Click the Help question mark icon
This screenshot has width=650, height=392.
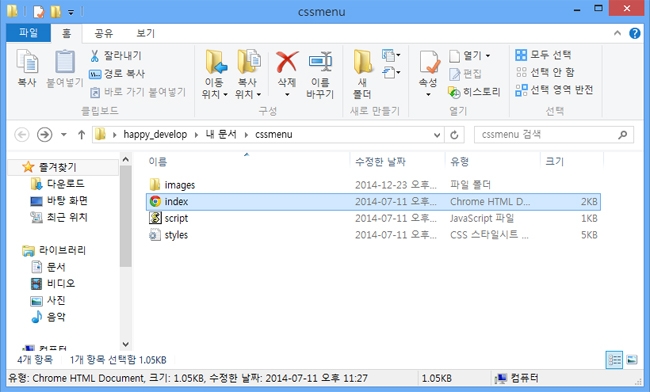(x=635, y=33)
